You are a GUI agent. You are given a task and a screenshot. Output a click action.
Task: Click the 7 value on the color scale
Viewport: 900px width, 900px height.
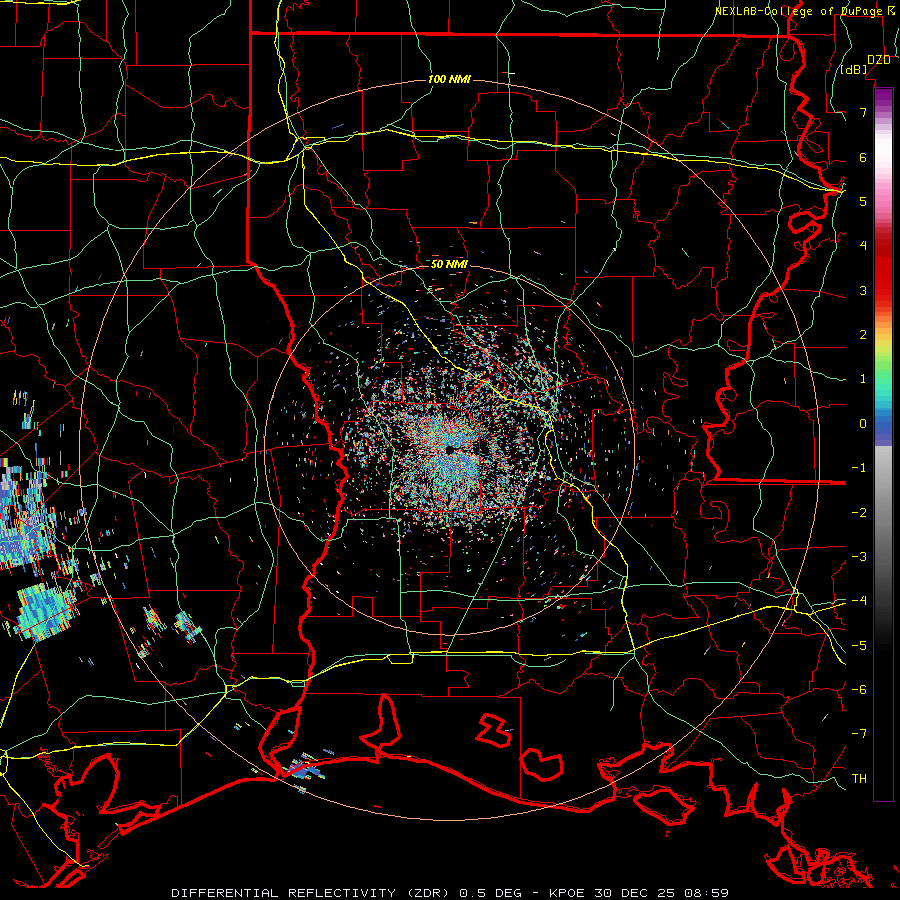(863, 112)
